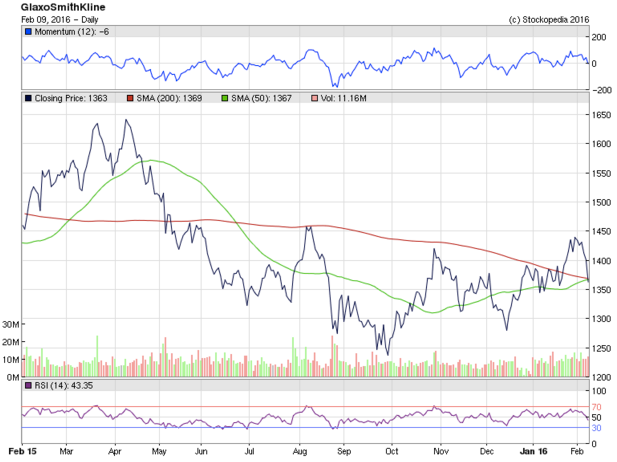The height and width of the screenshot is (462, 617).
Task: Click the 10M volume axis label
Action: click(x=11, y=360)
